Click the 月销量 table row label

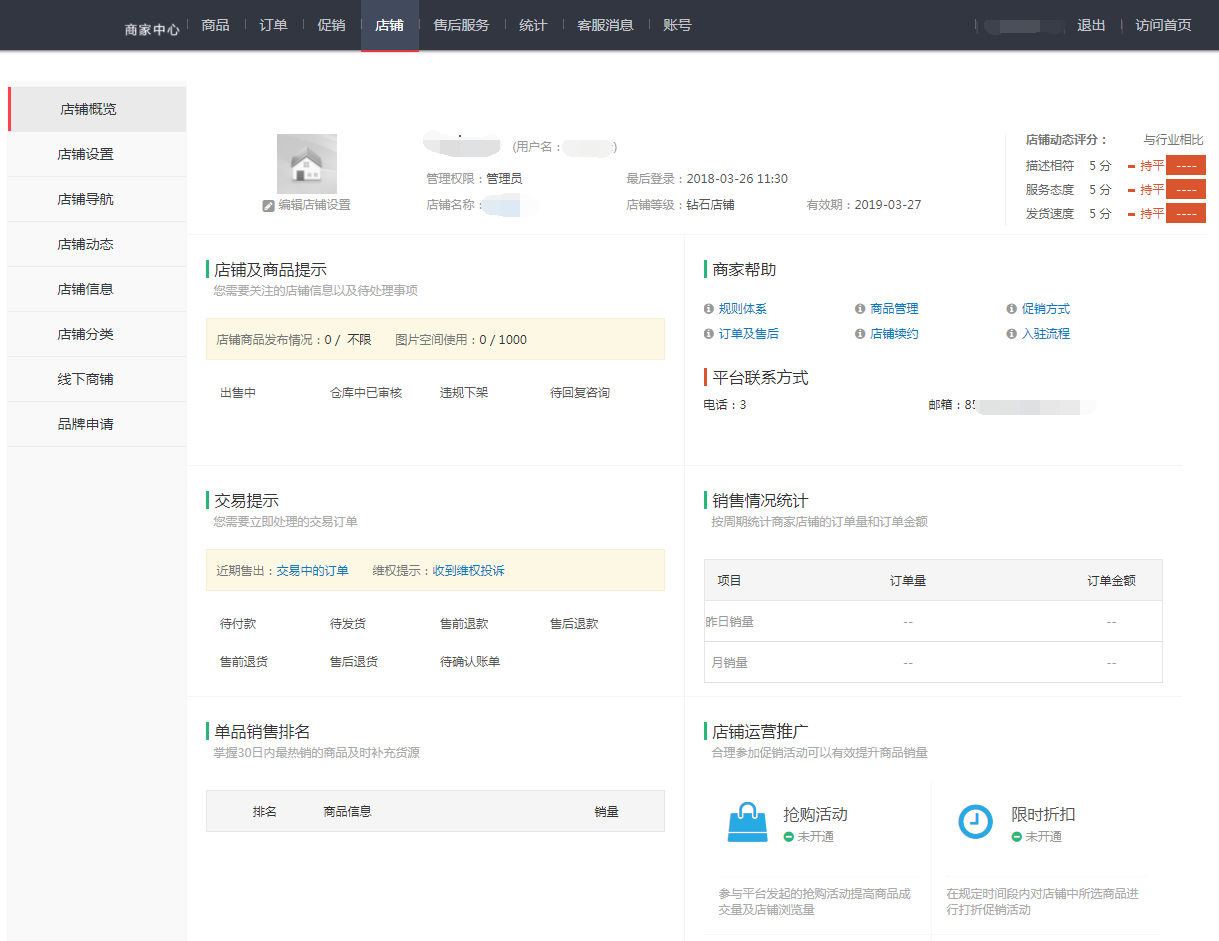point(730,663)
